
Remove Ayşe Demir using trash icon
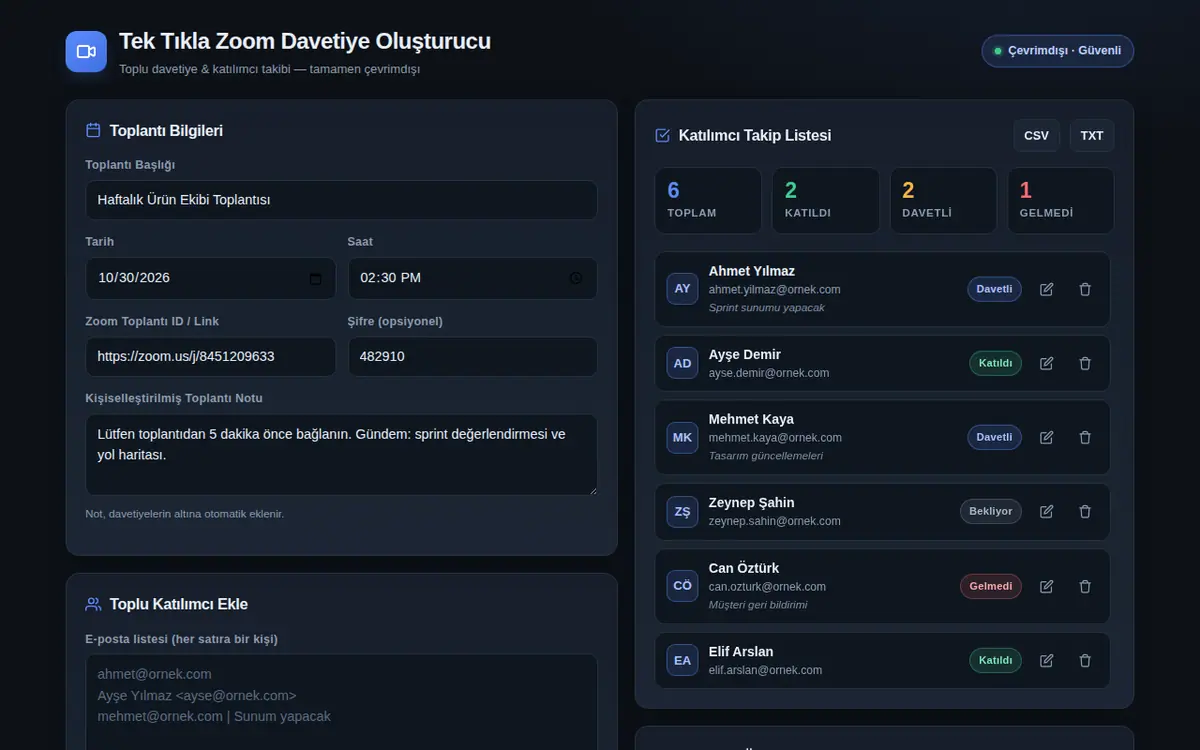(x=1085, y=363)
